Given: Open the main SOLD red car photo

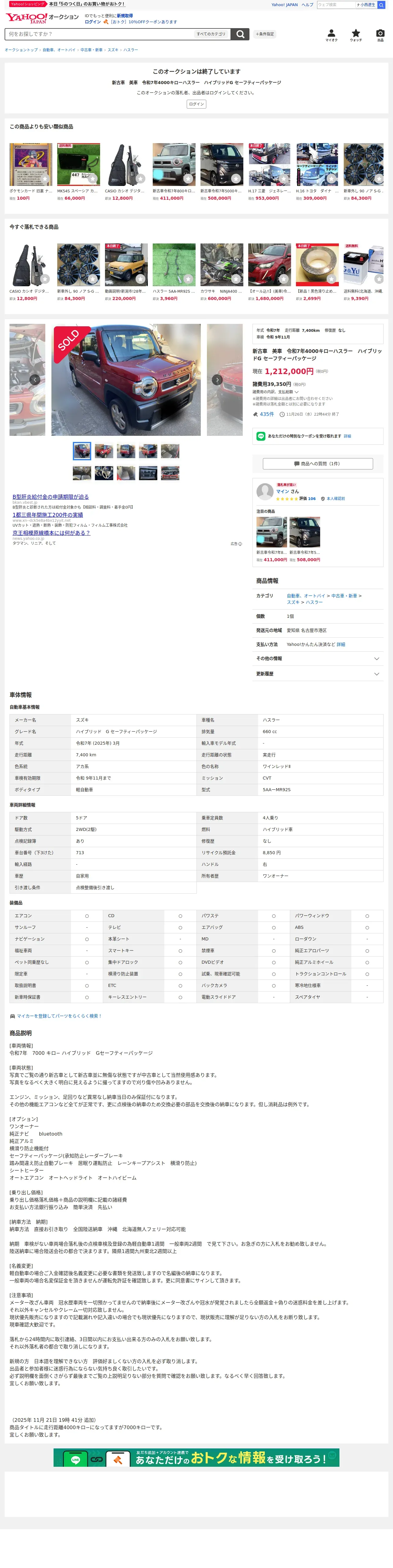Looking at the screenshot, I should 126,380.
